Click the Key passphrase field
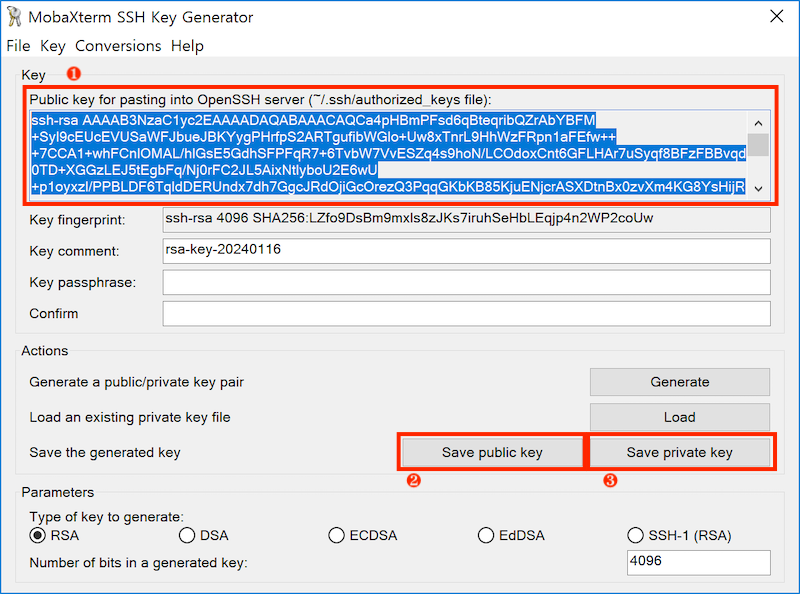Image resolution: width=800 pixels, height=594 pixels. 466,282
